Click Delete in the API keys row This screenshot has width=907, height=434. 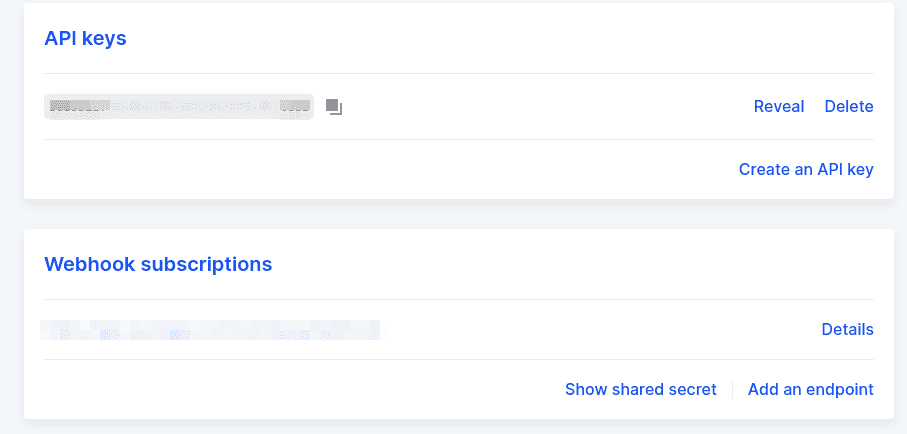coord(849,106)
